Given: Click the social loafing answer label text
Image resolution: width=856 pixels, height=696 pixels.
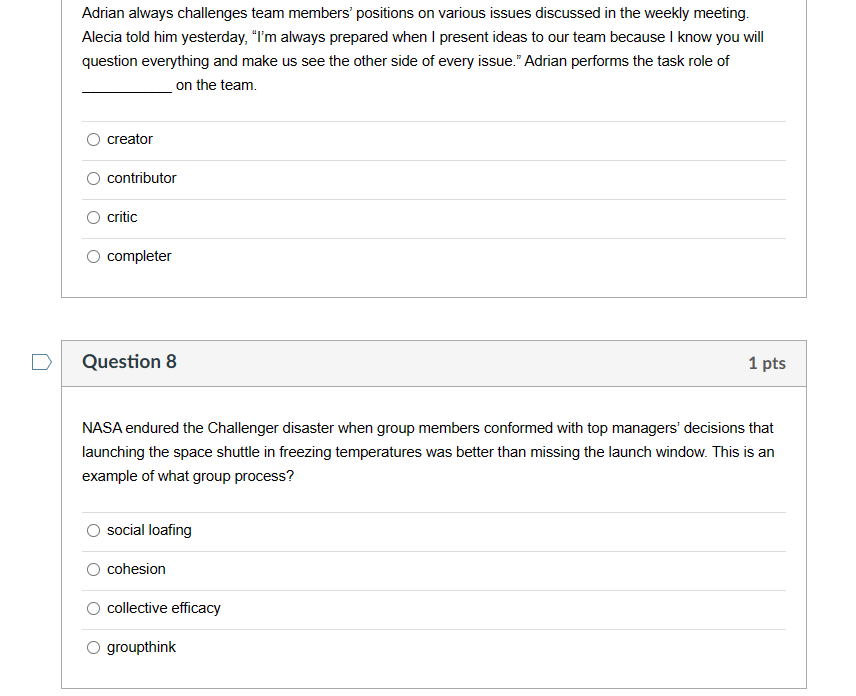Looking at the screenshot, I should (150, 530).
